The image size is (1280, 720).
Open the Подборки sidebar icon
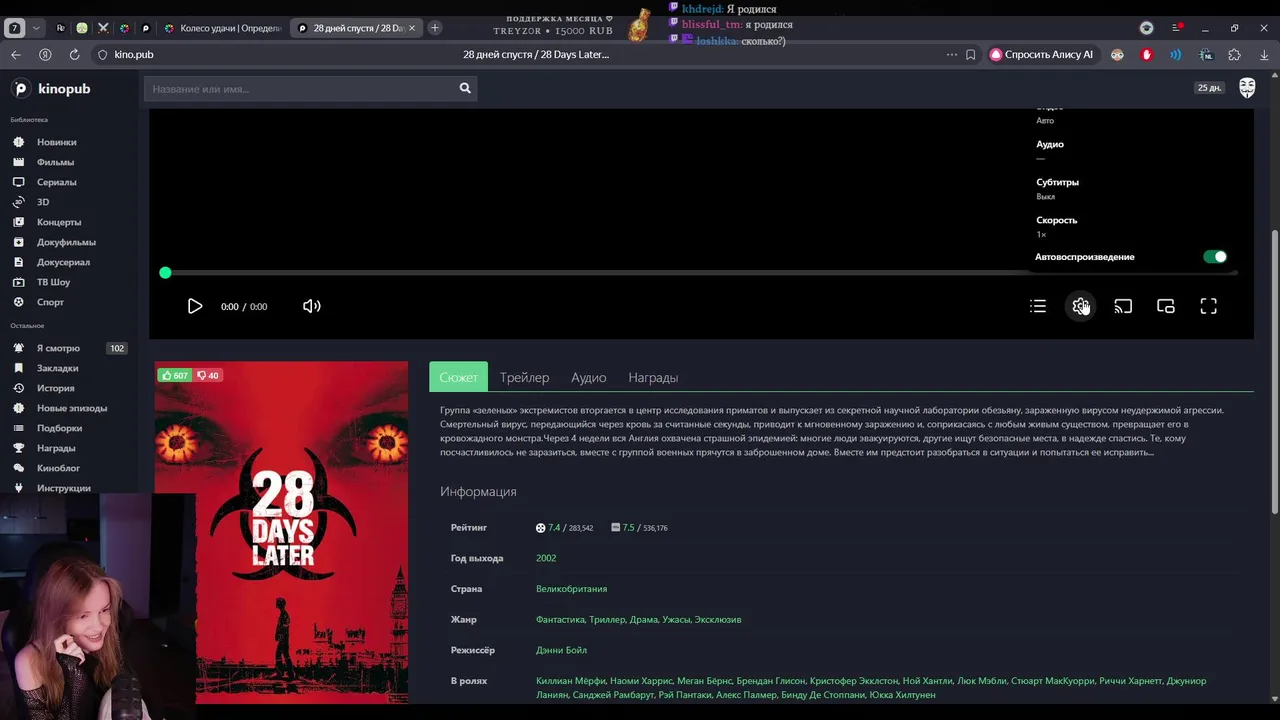pyautogui.click(x=18, y=428)
